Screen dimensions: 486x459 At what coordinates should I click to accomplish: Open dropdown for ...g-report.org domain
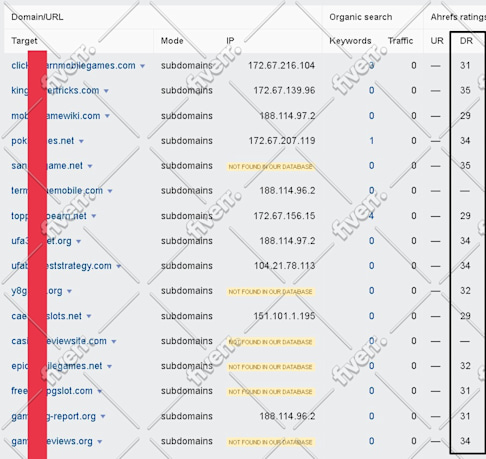103,417
